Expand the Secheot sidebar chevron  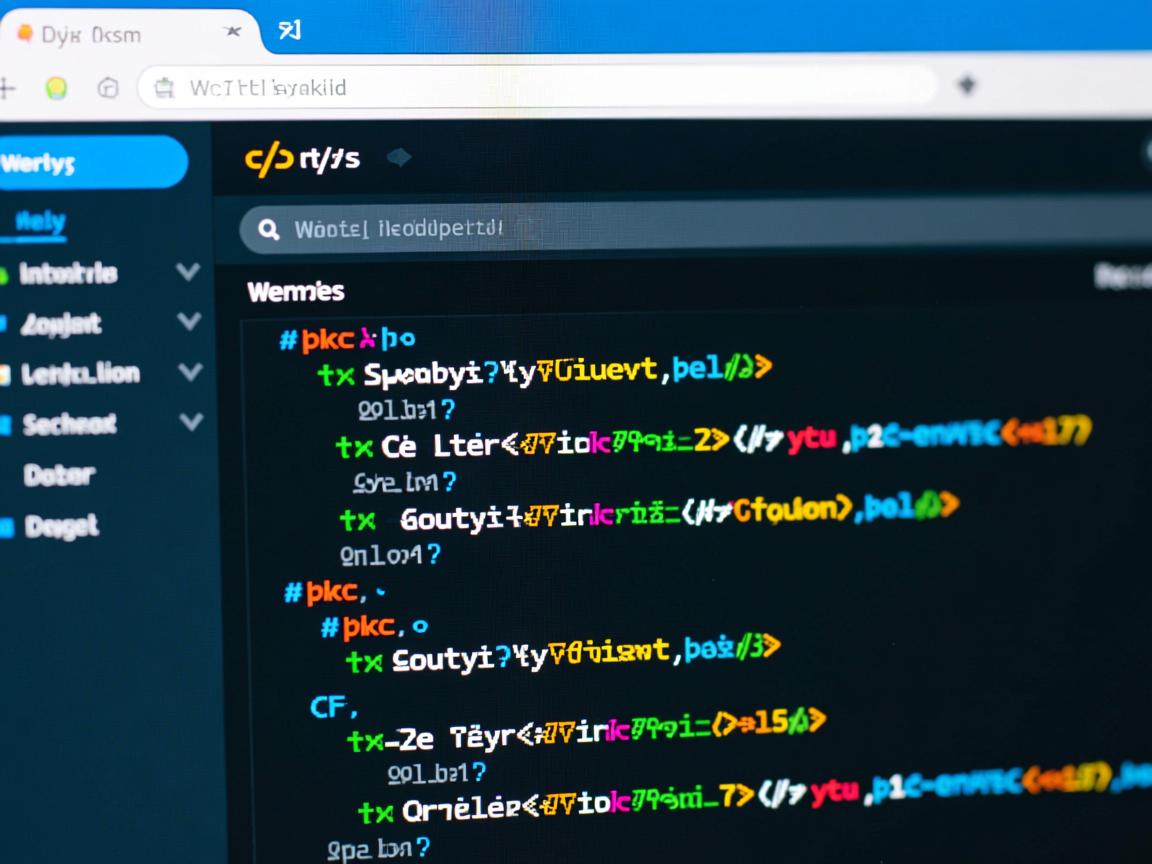point(190,422)
